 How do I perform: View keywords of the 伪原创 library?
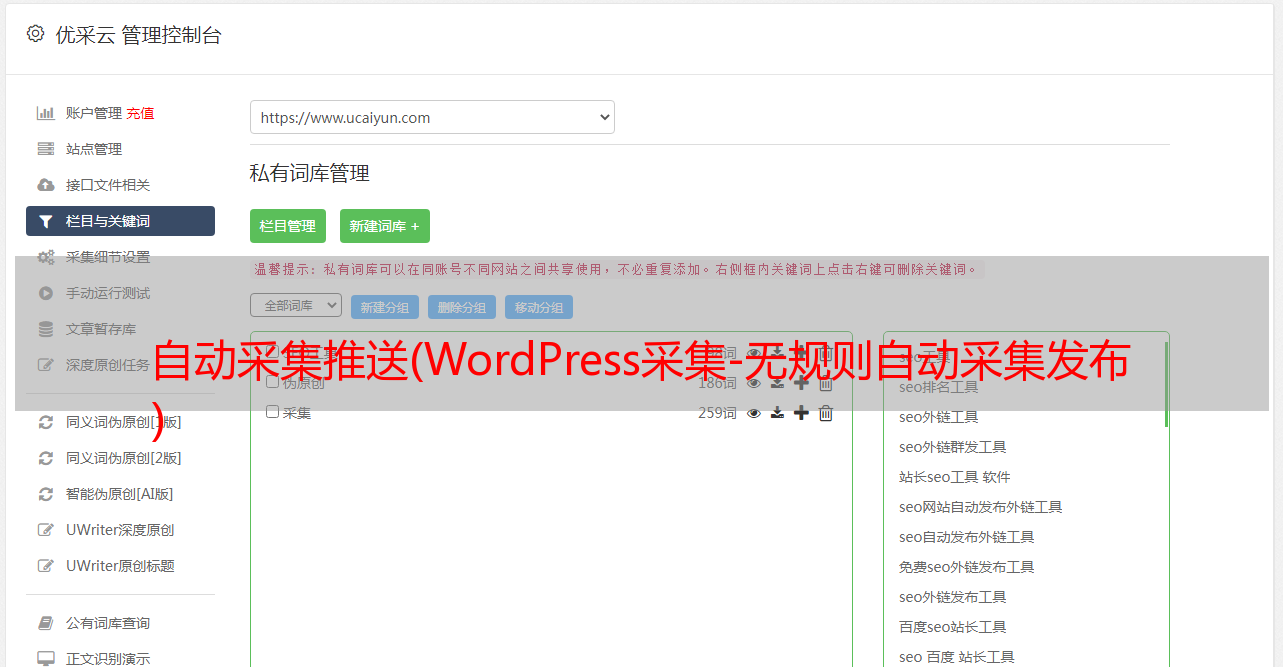coord(754,383)
